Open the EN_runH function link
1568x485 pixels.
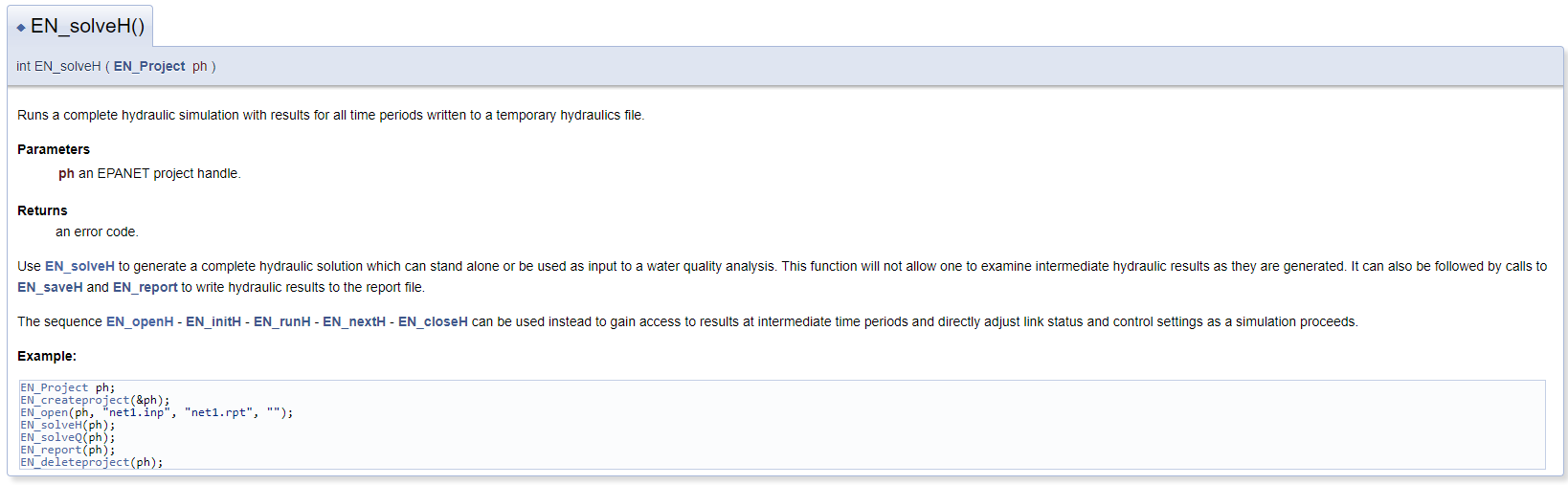tap(282, 321)
